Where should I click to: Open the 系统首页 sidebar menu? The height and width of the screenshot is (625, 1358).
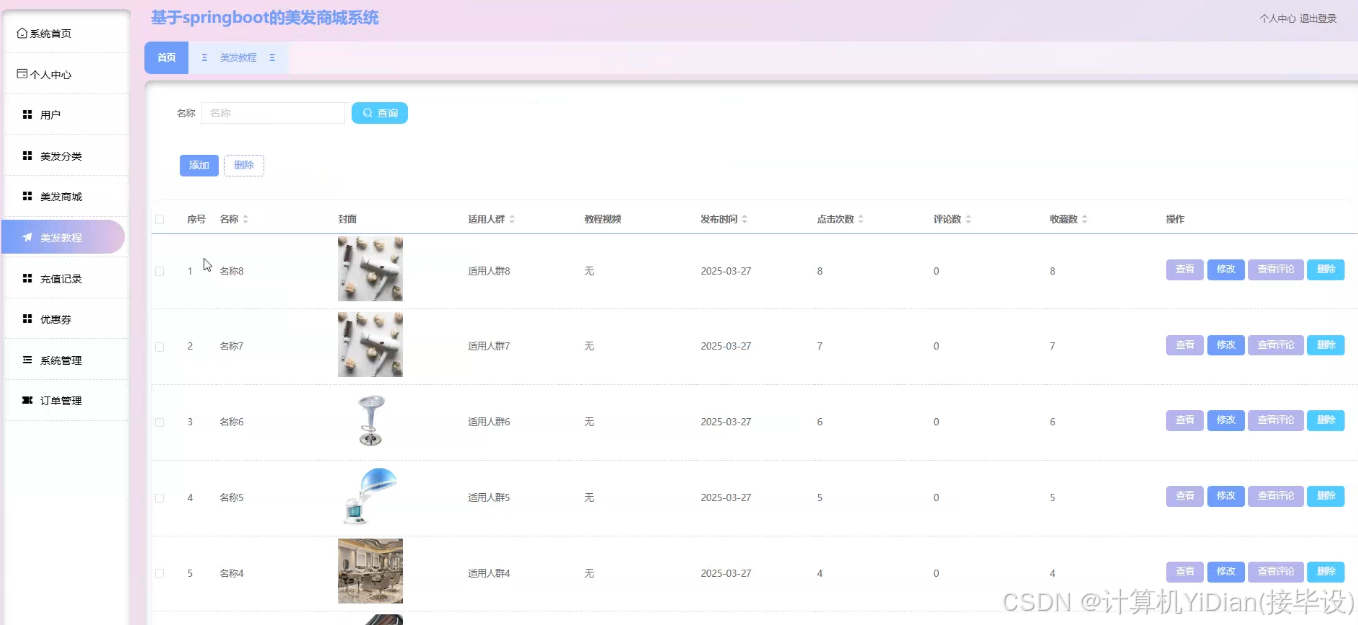(65, 33)
